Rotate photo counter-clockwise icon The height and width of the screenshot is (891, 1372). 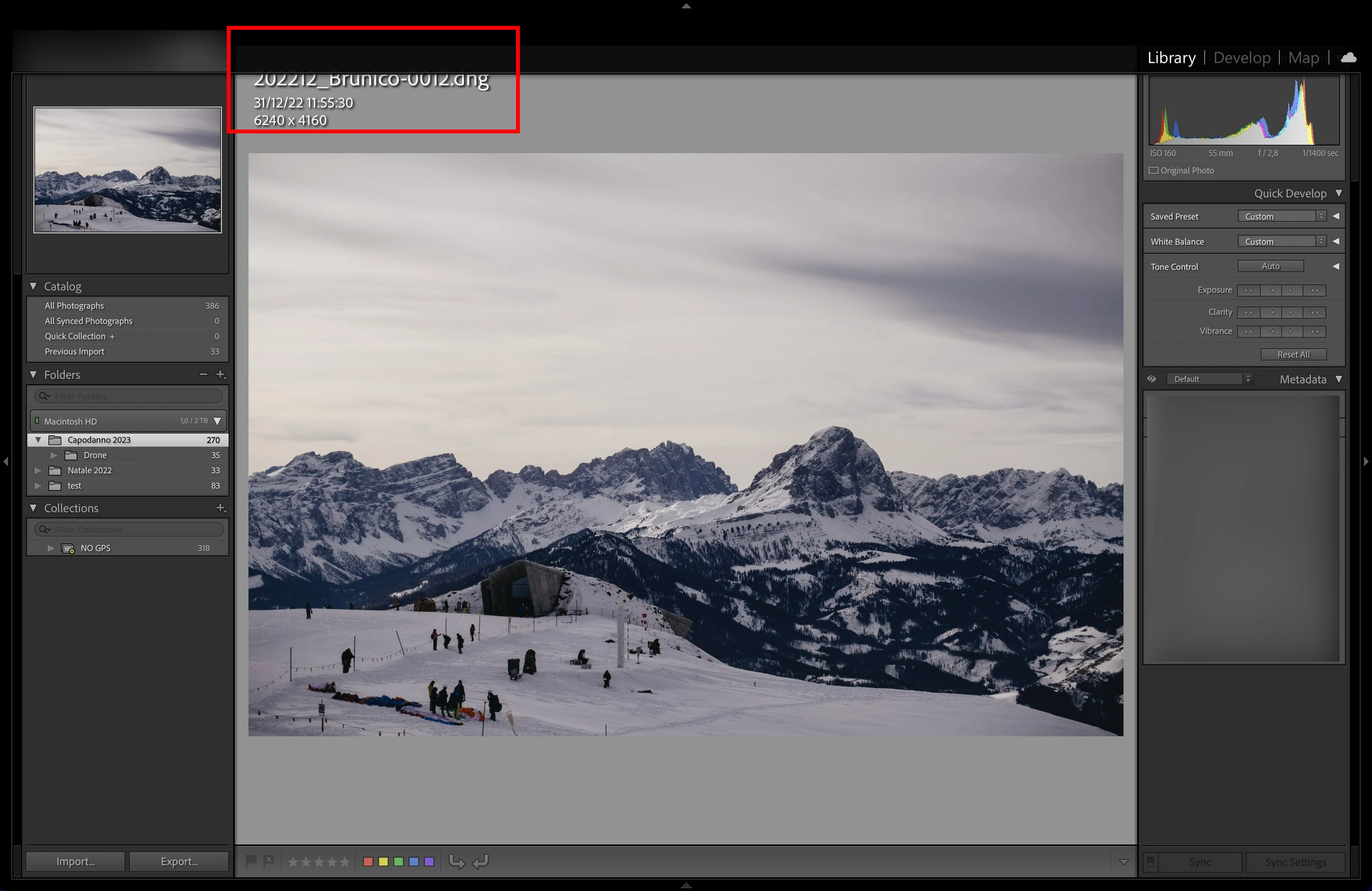[x=457, y=861]
